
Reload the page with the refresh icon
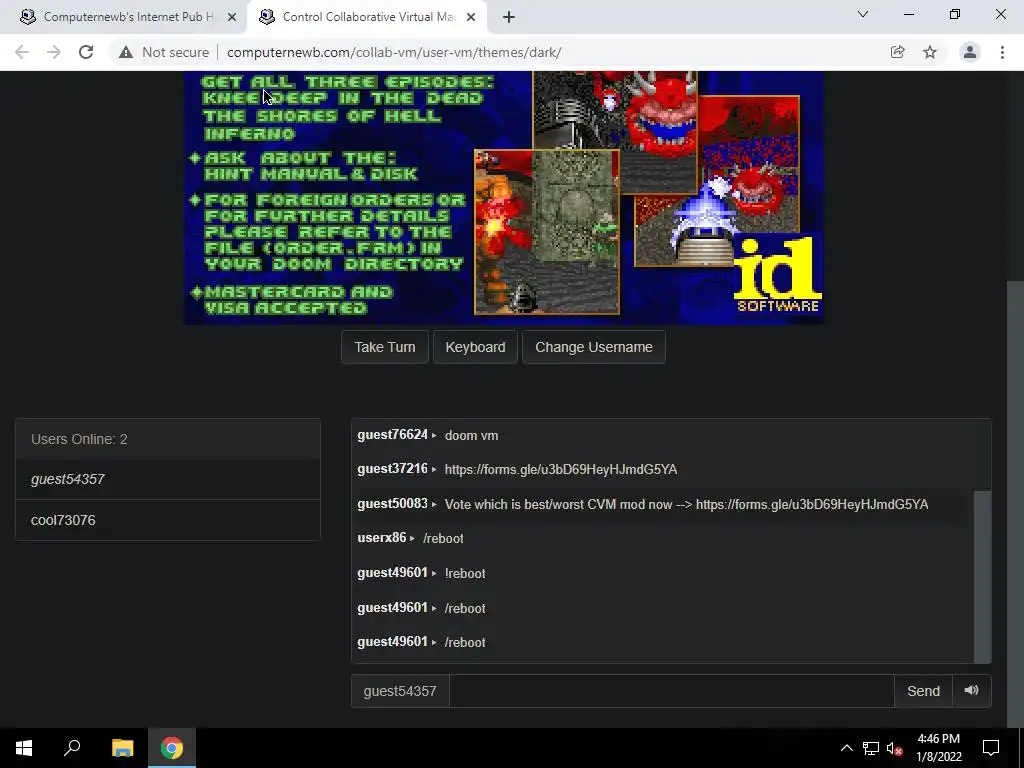point(86,52)
